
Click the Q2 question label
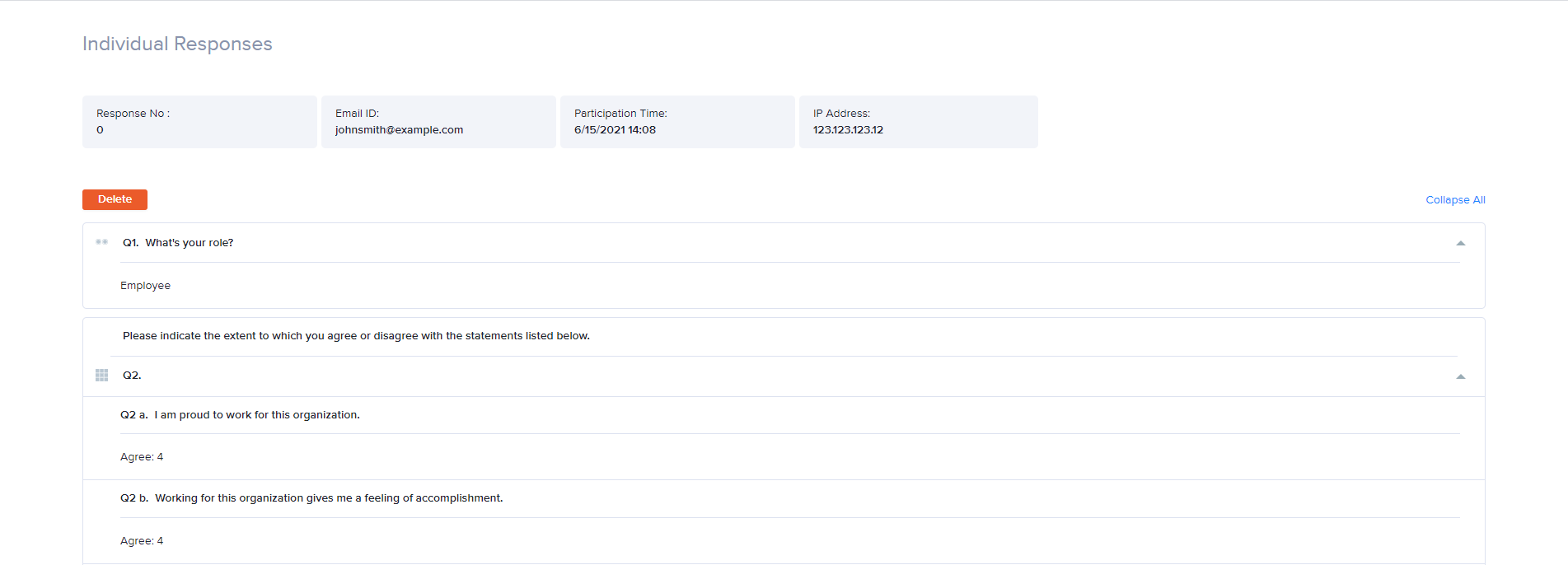132,376
